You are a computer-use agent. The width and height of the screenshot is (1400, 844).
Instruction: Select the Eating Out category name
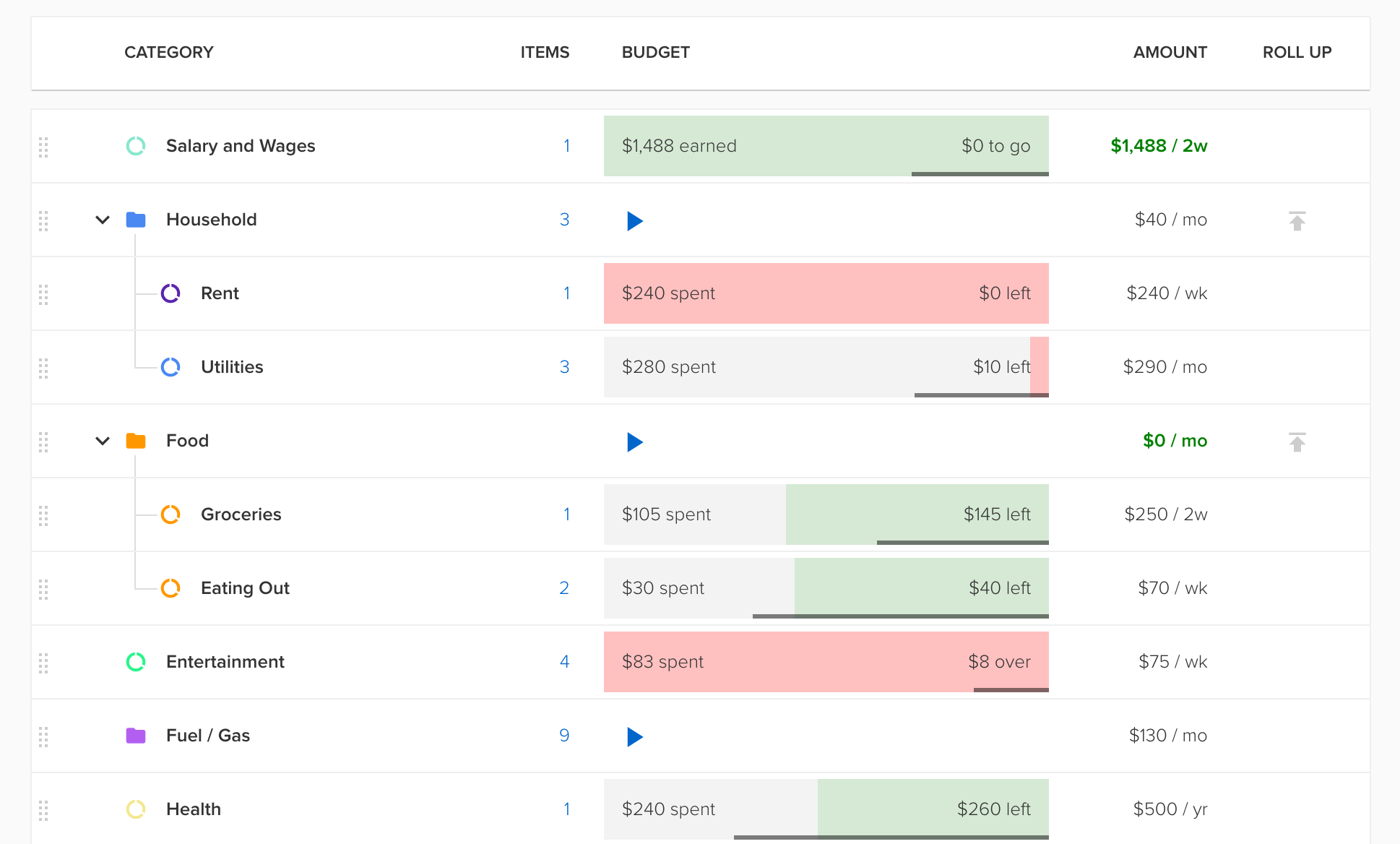[245, 588]
